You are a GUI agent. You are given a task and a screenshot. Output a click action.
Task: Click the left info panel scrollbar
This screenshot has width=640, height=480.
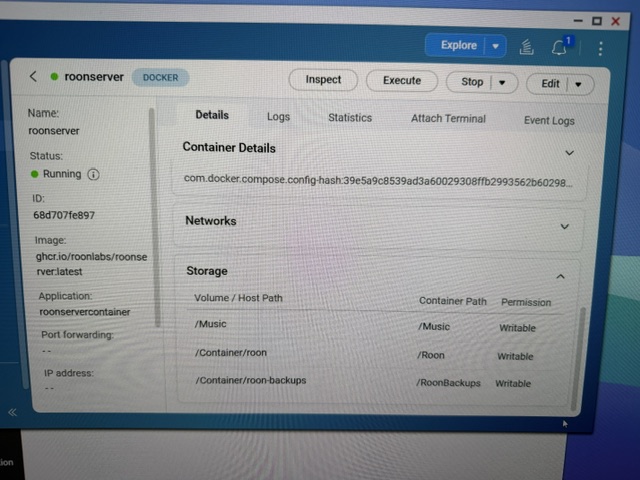click(154, 217)
